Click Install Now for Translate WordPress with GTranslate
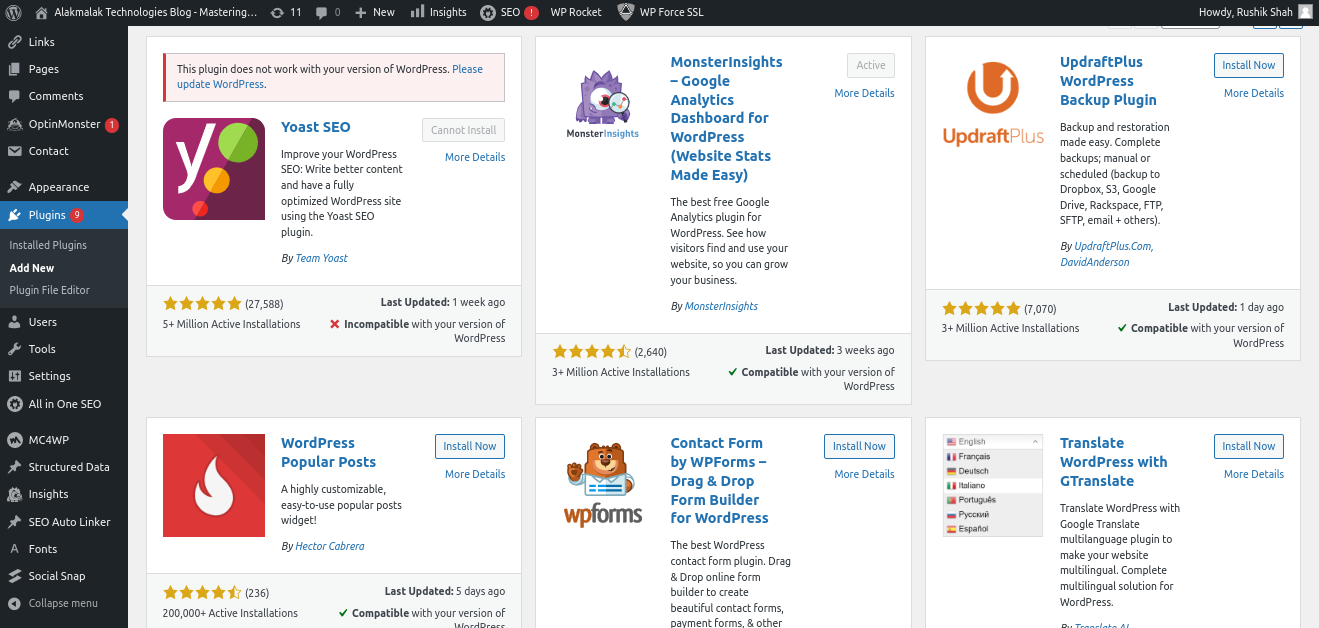The image size is (1319, 628). pos(1249,446)
